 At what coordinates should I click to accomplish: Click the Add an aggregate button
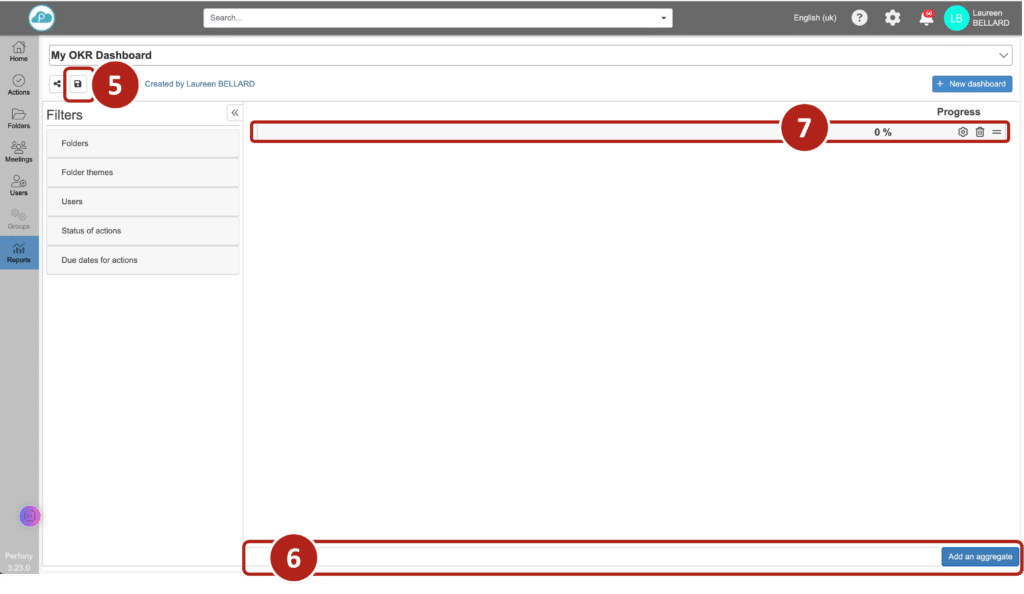point(980,557)
